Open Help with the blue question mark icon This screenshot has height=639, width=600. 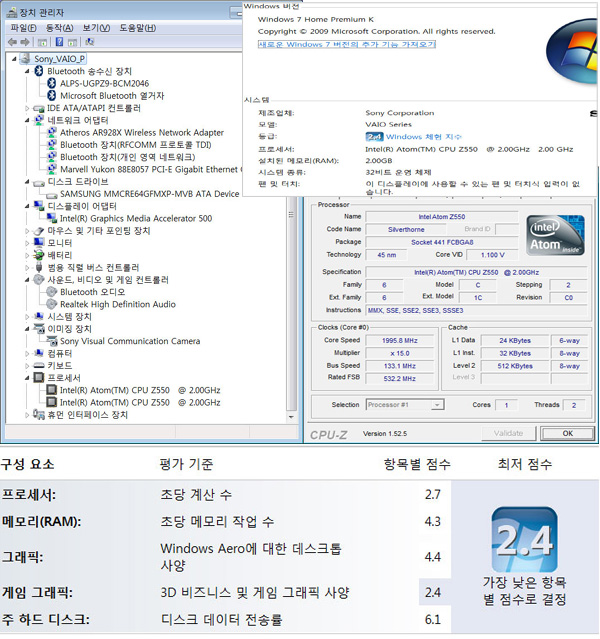click(60, 42)
